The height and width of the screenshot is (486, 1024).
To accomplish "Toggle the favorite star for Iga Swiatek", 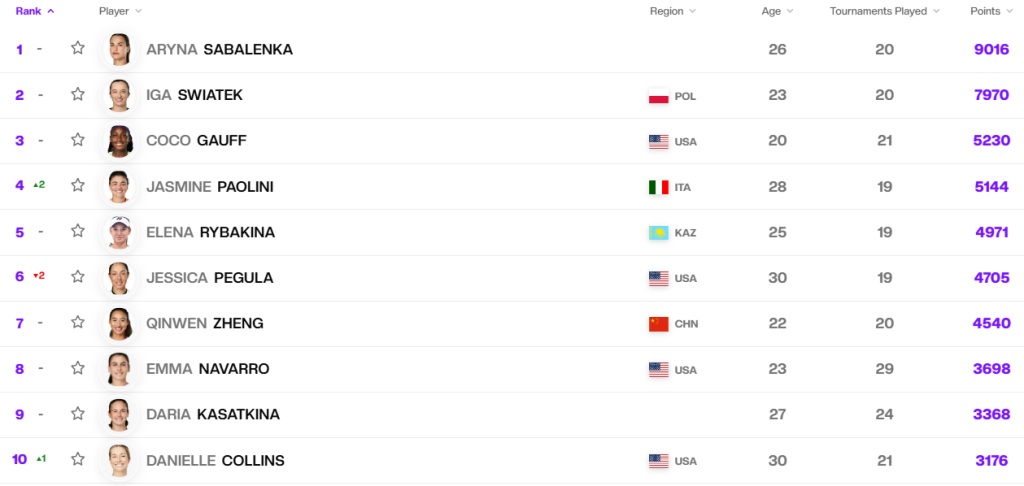I will tap(78, 94).
